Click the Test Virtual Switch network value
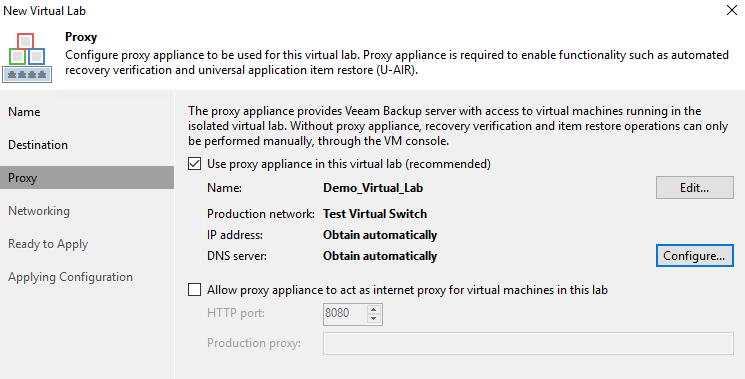The image size is (745, 379). pos(375,214)
